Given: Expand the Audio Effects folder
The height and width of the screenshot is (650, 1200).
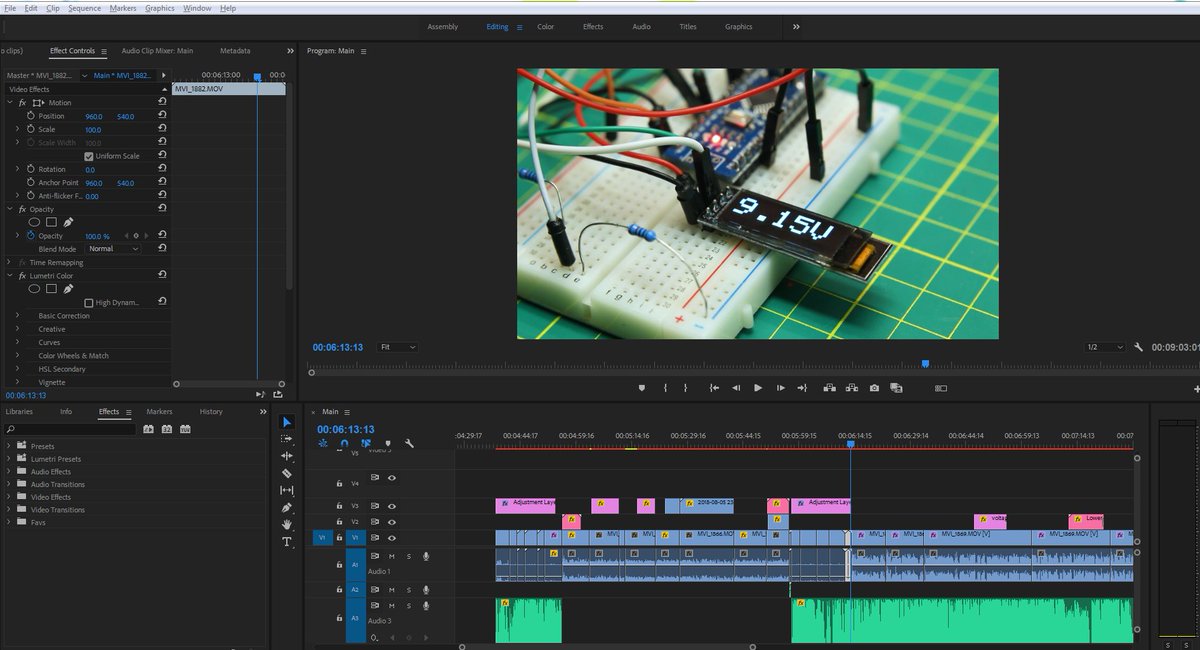Looking at the screenshot, I should pyautogui.click(x=10, y=472).
